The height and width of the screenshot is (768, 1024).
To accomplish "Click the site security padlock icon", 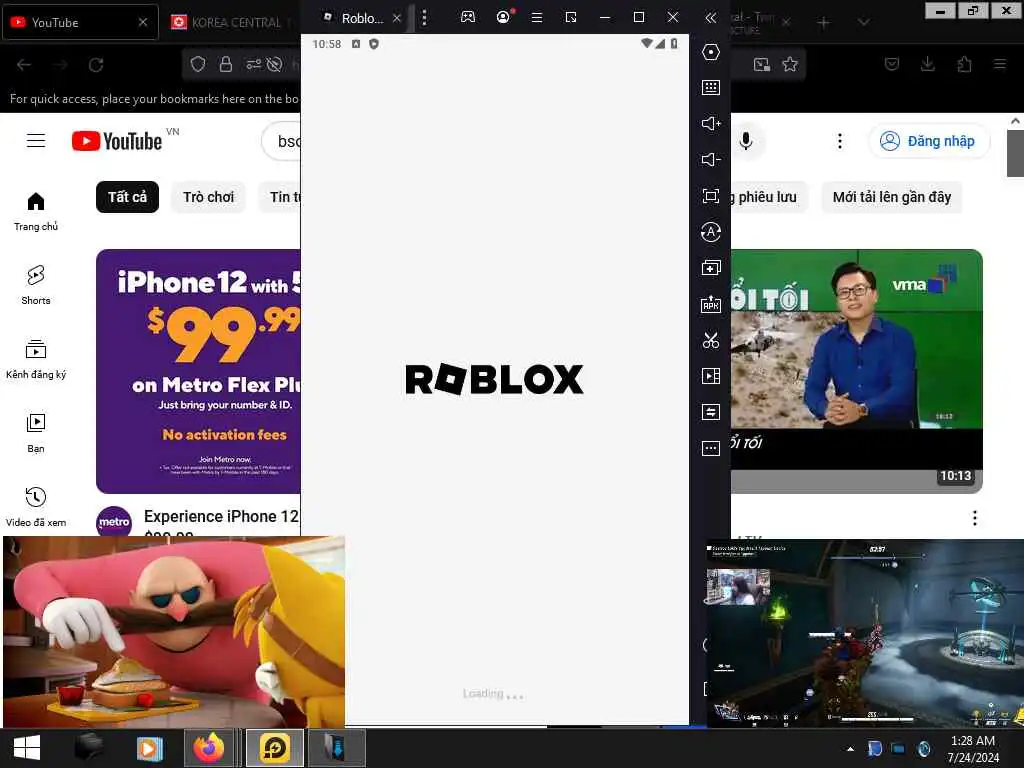I will pos(226,64).
